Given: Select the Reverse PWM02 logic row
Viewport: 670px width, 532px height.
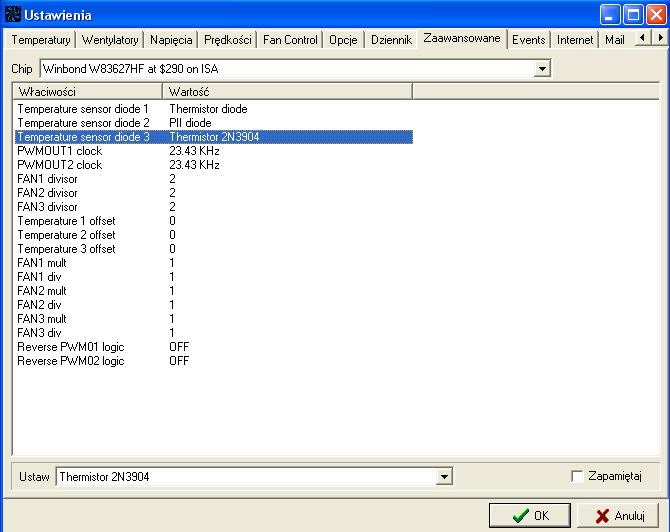Looking at the screenshot, I should 214,361.
